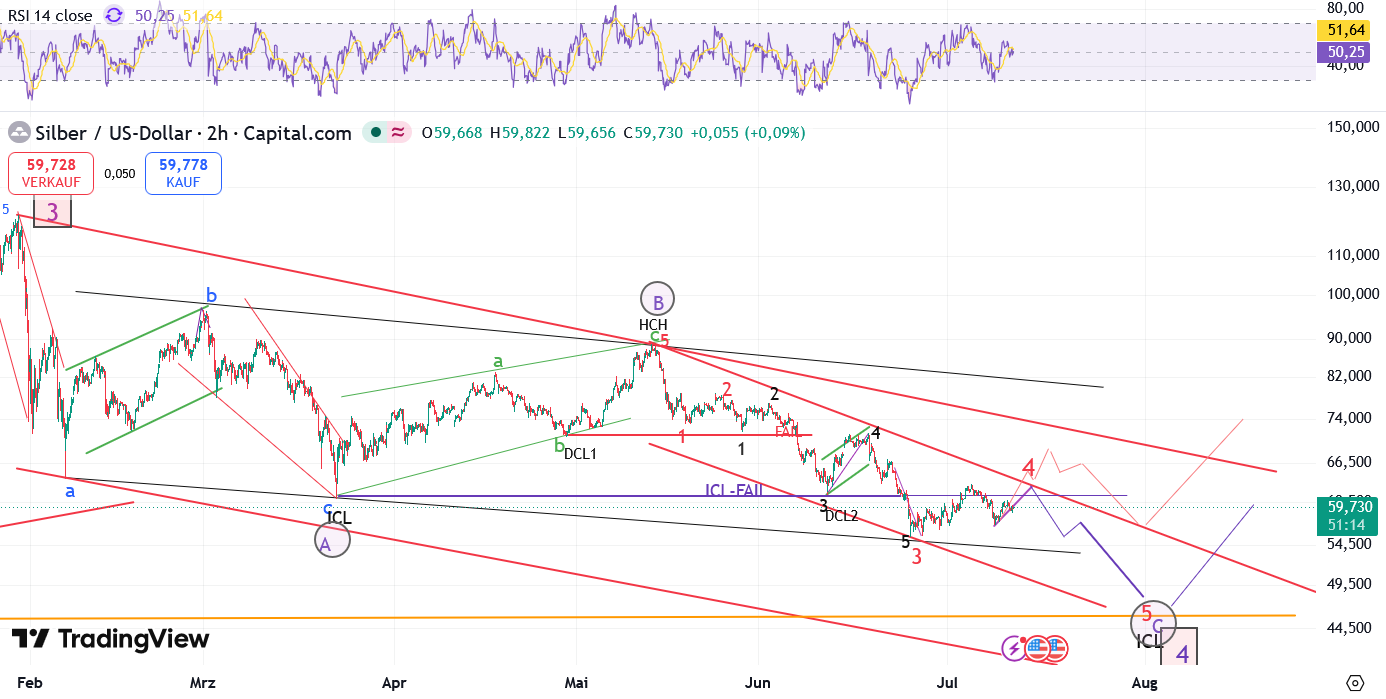This screenshot has width=1386, height=699.
Task: Open the purple lightning event icon
Action: pos(1015,648)
